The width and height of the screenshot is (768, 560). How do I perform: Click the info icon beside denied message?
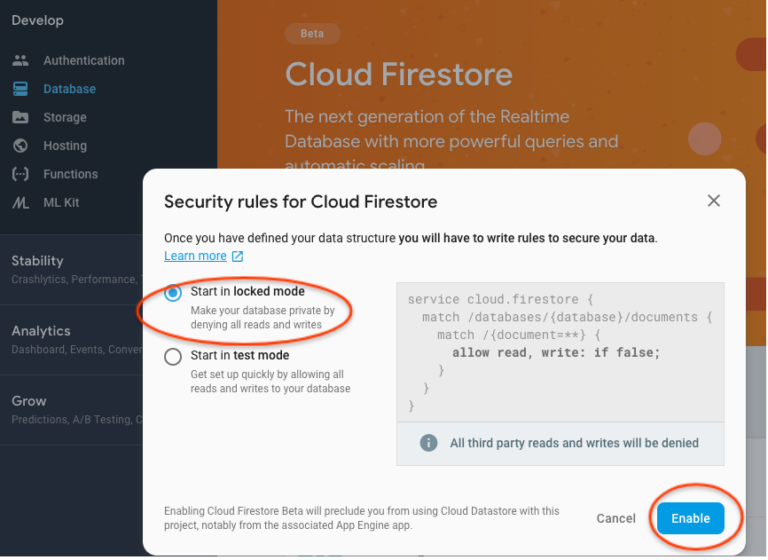coord(429,443)
